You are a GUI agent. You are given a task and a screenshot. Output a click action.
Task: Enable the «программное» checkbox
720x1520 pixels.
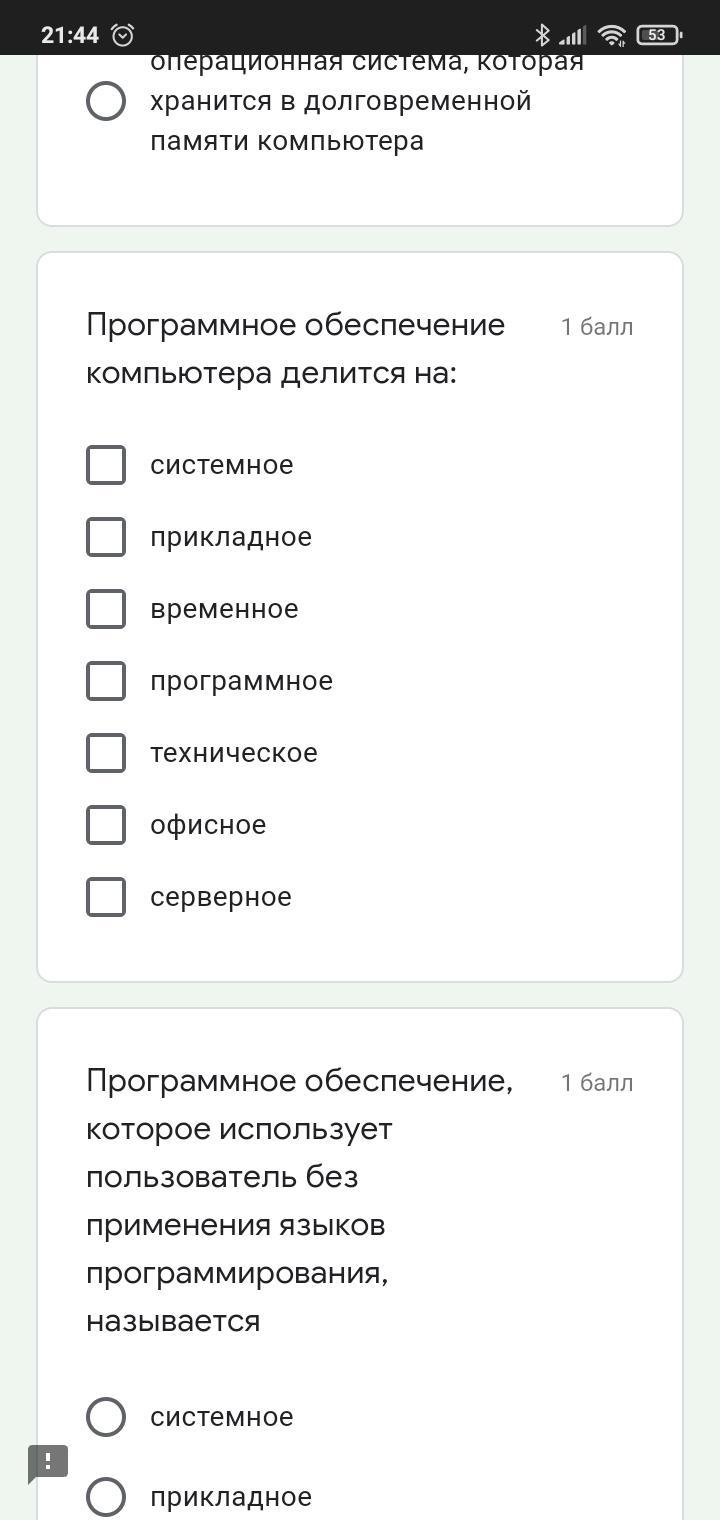106,681
